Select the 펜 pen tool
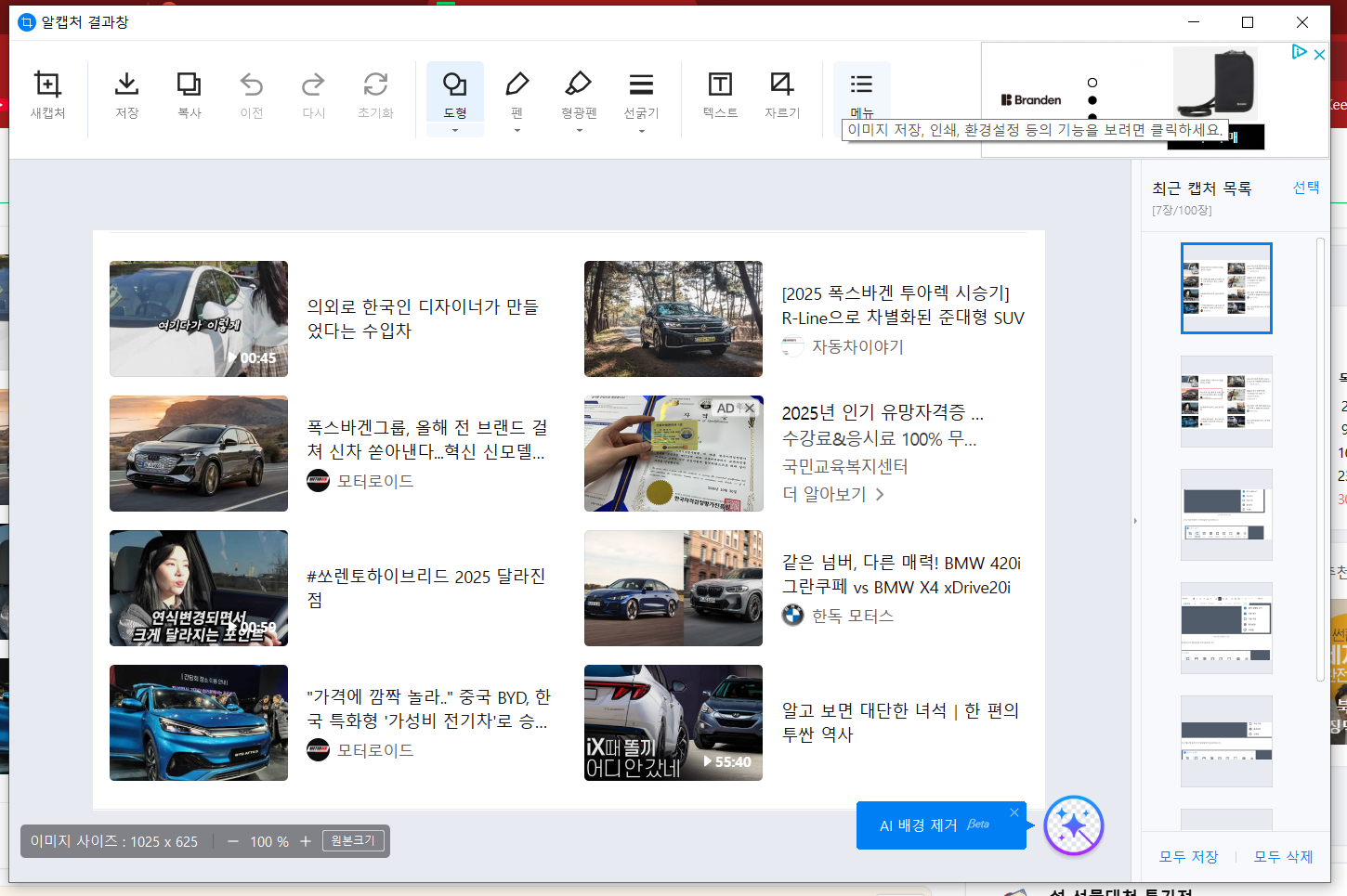1347x896 pixels. tap(517, 93)
